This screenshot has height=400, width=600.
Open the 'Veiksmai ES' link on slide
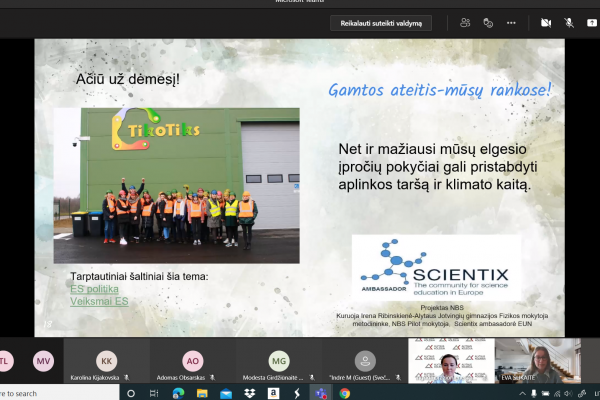[99, 301]
